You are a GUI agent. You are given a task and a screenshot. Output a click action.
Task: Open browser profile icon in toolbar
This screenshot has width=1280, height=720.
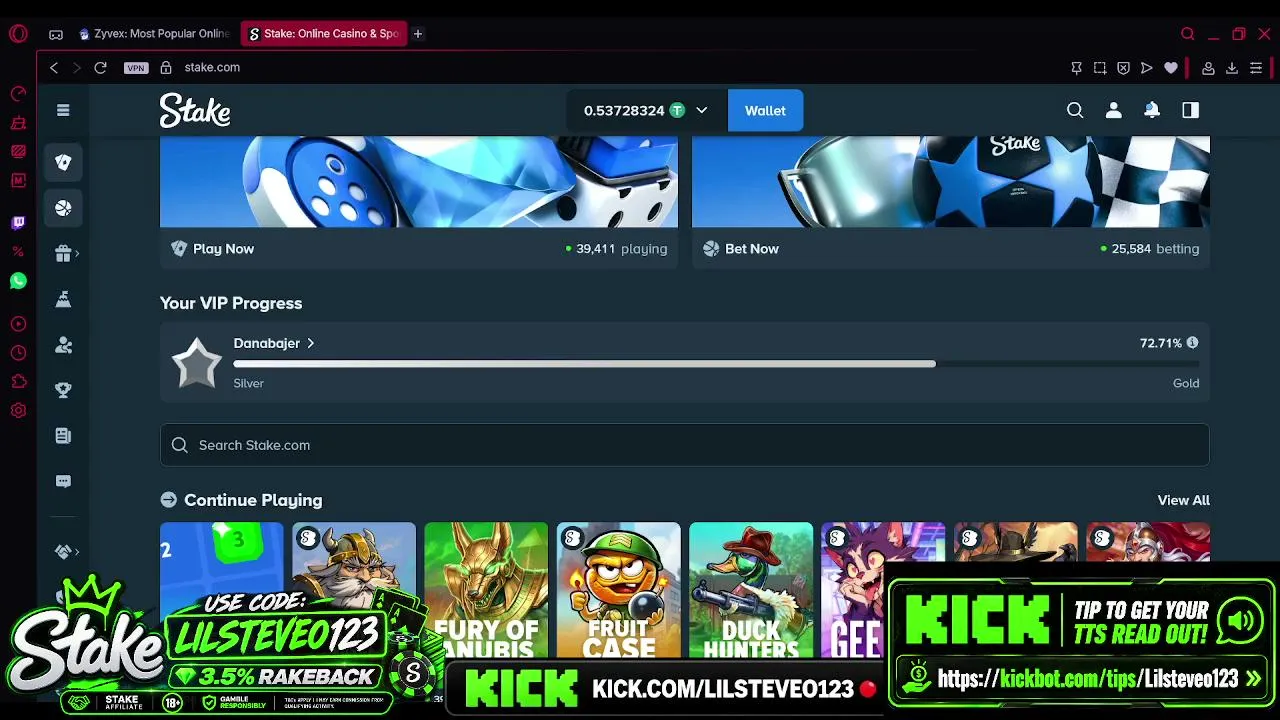click(1208, 67)
